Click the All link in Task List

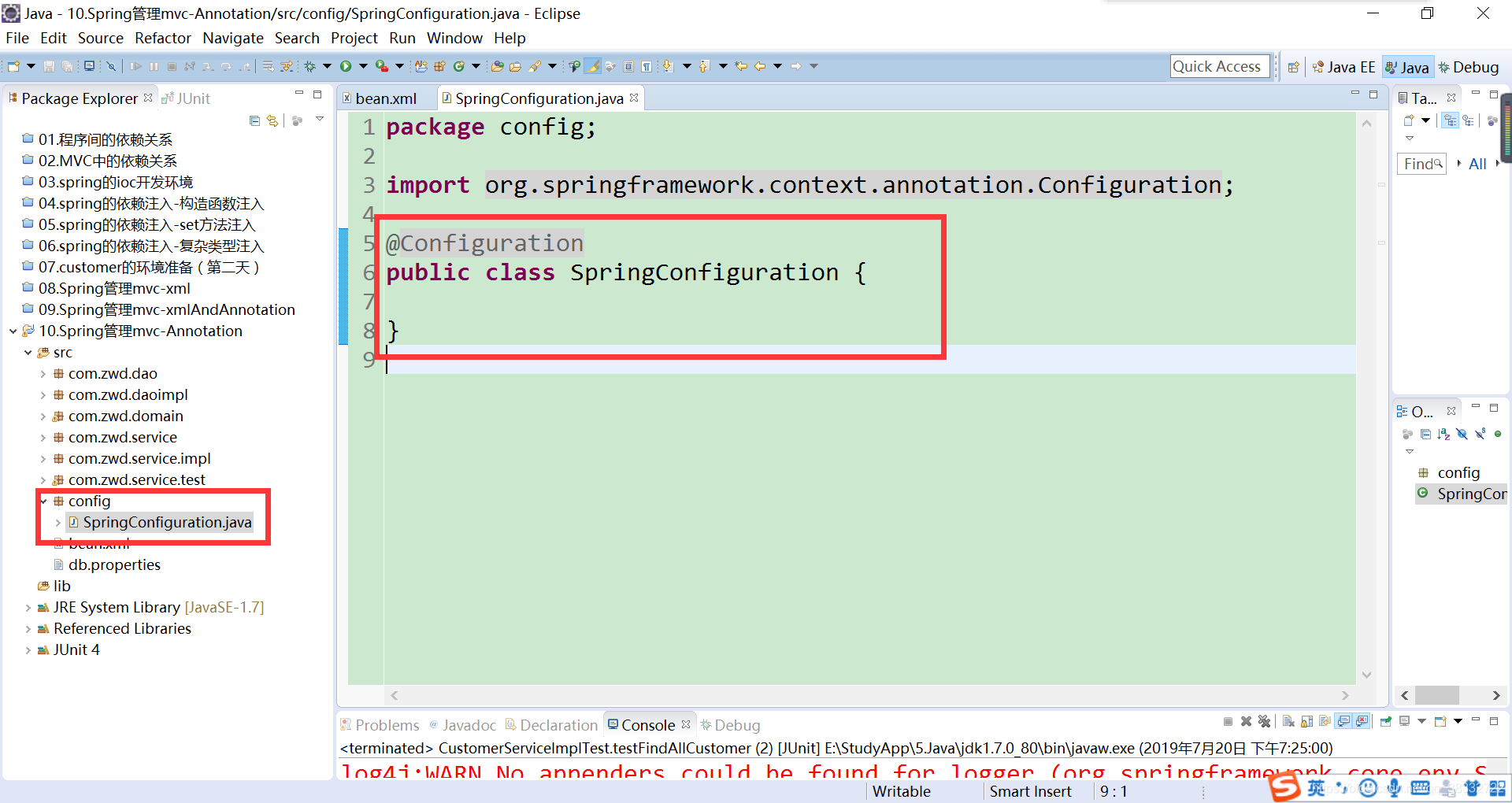tap(1477, 164)
